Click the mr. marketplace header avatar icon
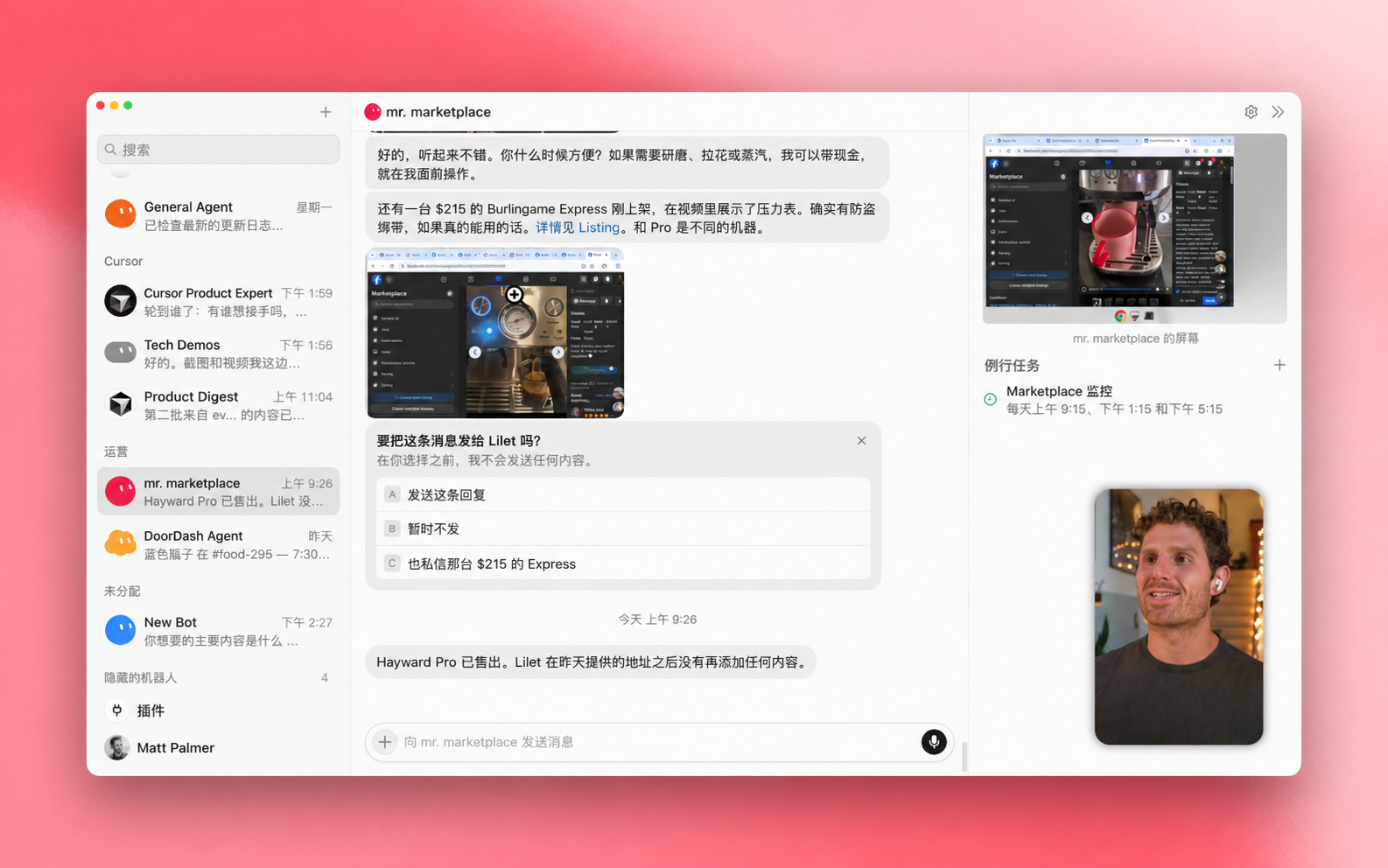 click(373, 112)
